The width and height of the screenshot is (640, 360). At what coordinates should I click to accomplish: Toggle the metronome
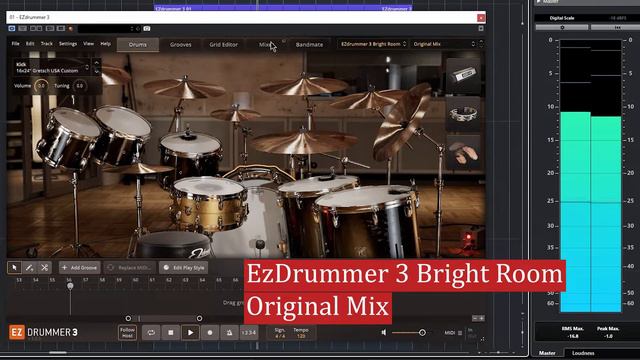[x=229, y=333]
